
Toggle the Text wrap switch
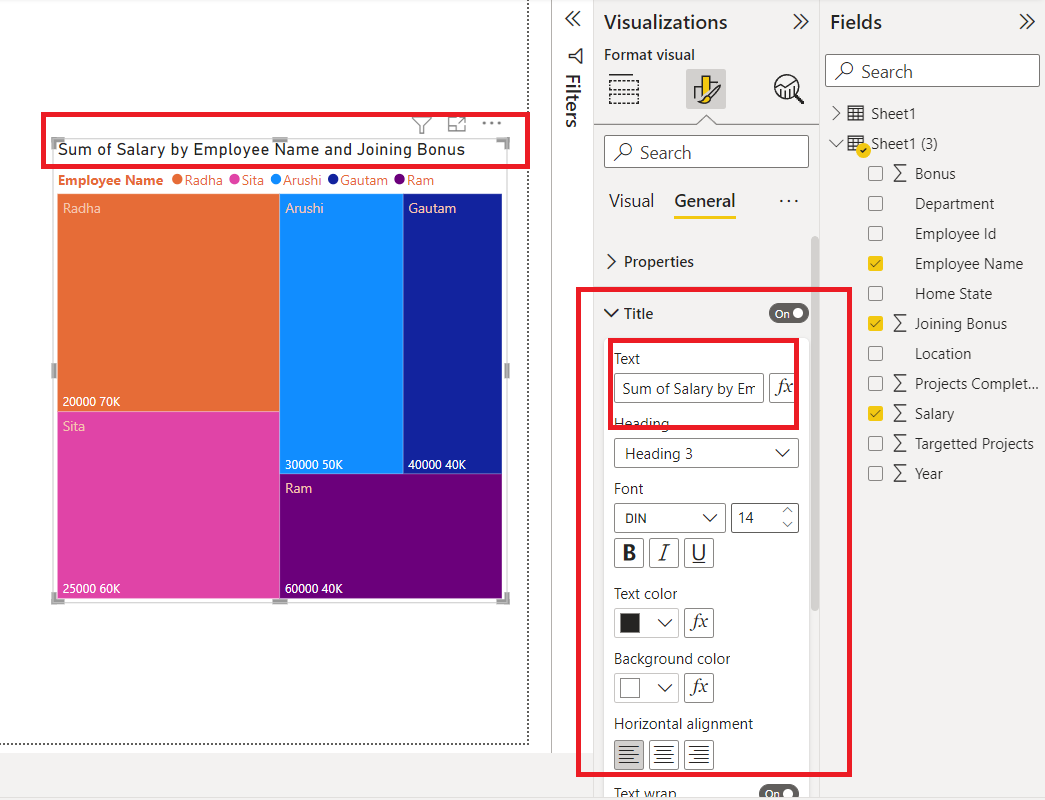(x=779, y=793)
